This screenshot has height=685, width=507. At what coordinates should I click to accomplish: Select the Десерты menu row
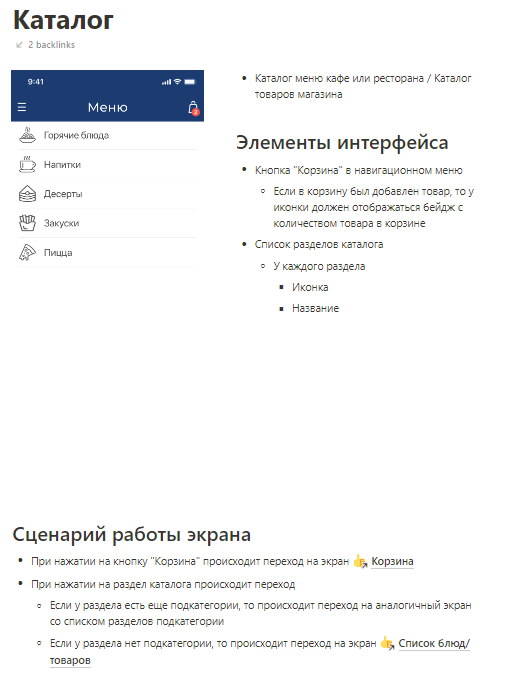pos(107,194)
